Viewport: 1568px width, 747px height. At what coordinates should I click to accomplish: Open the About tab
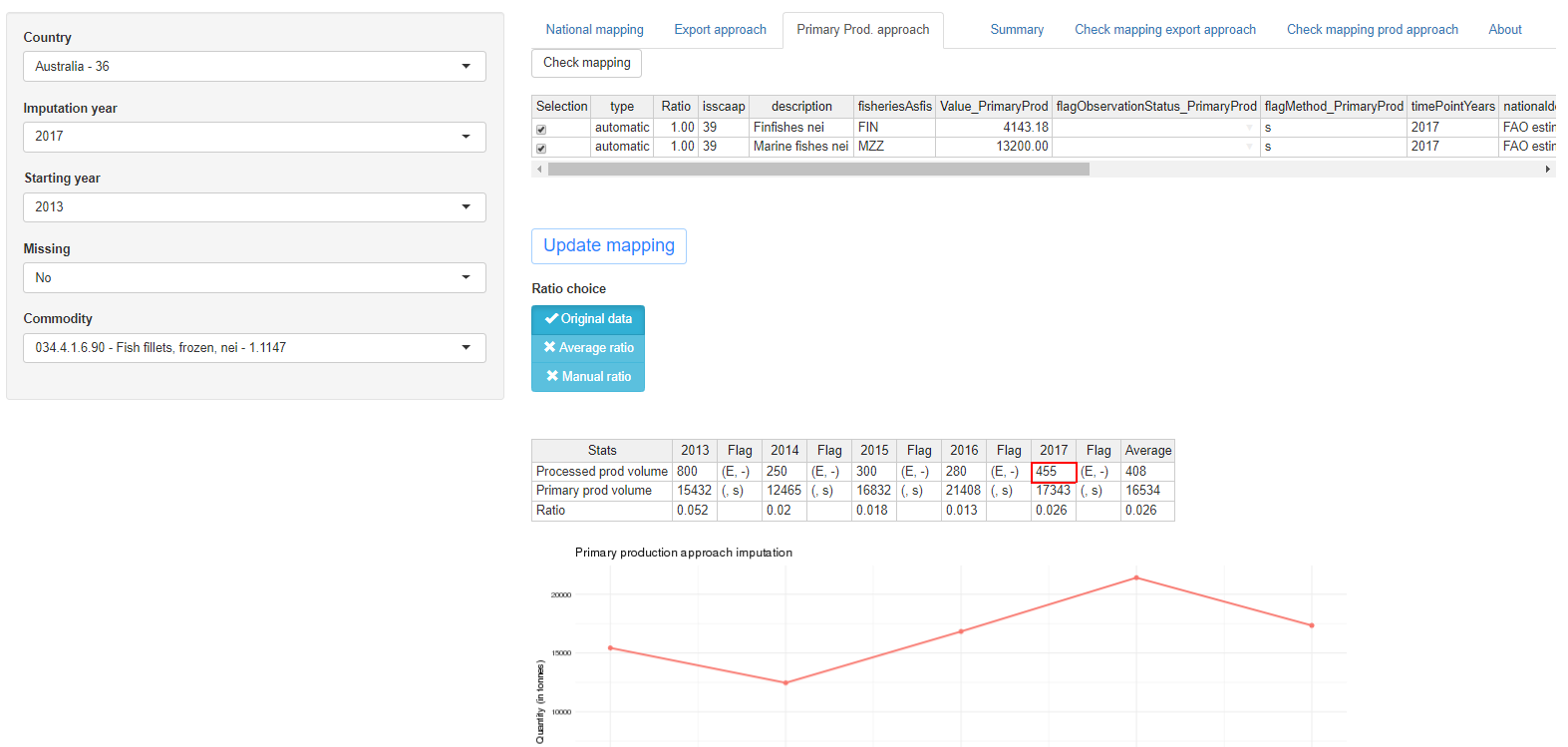click(1504, 30)
